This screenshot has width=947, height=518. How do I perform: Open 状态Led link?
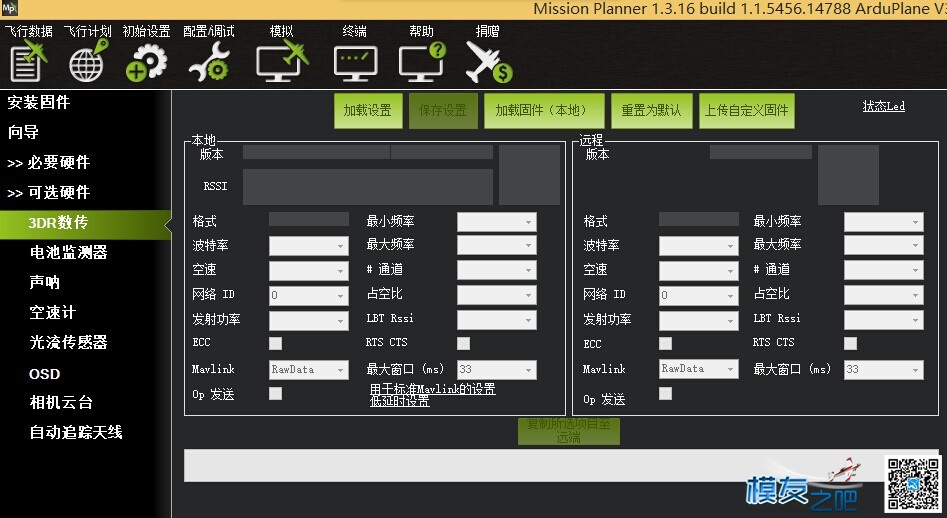(884, 106)
